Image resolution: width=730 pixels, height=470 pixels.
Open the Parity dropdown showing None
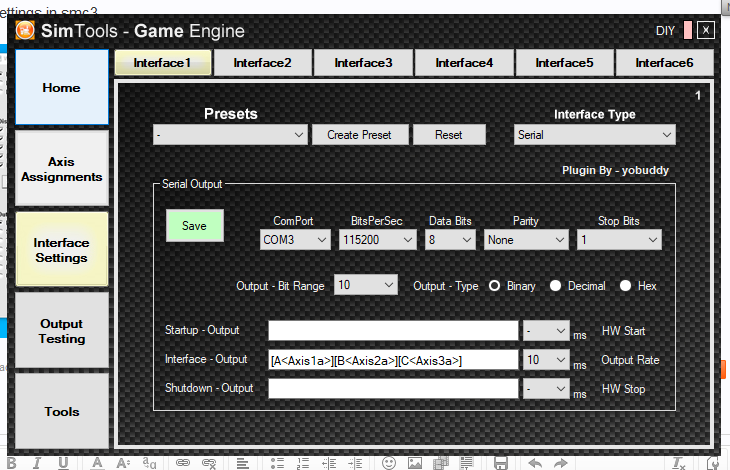(526, 240)
